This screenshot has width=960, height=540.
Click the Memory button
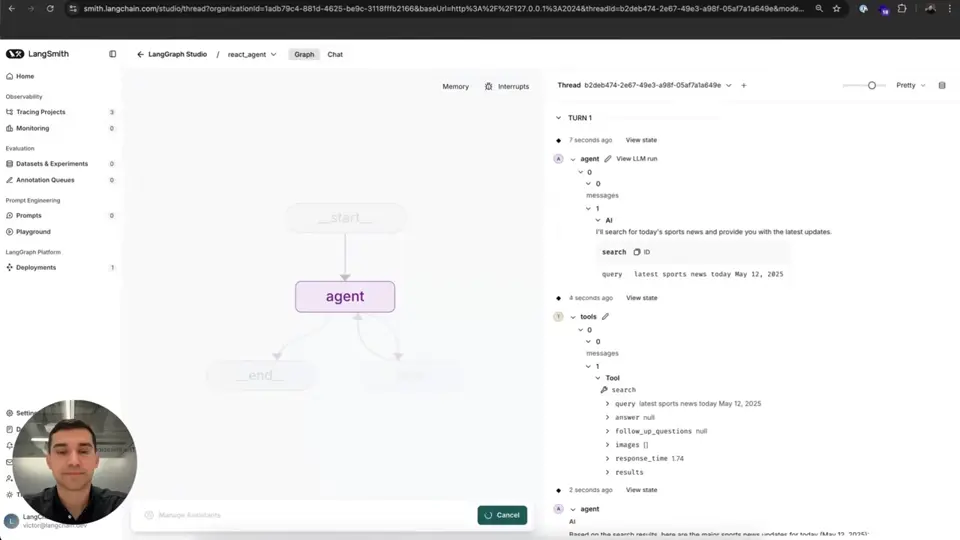(456, 86)
